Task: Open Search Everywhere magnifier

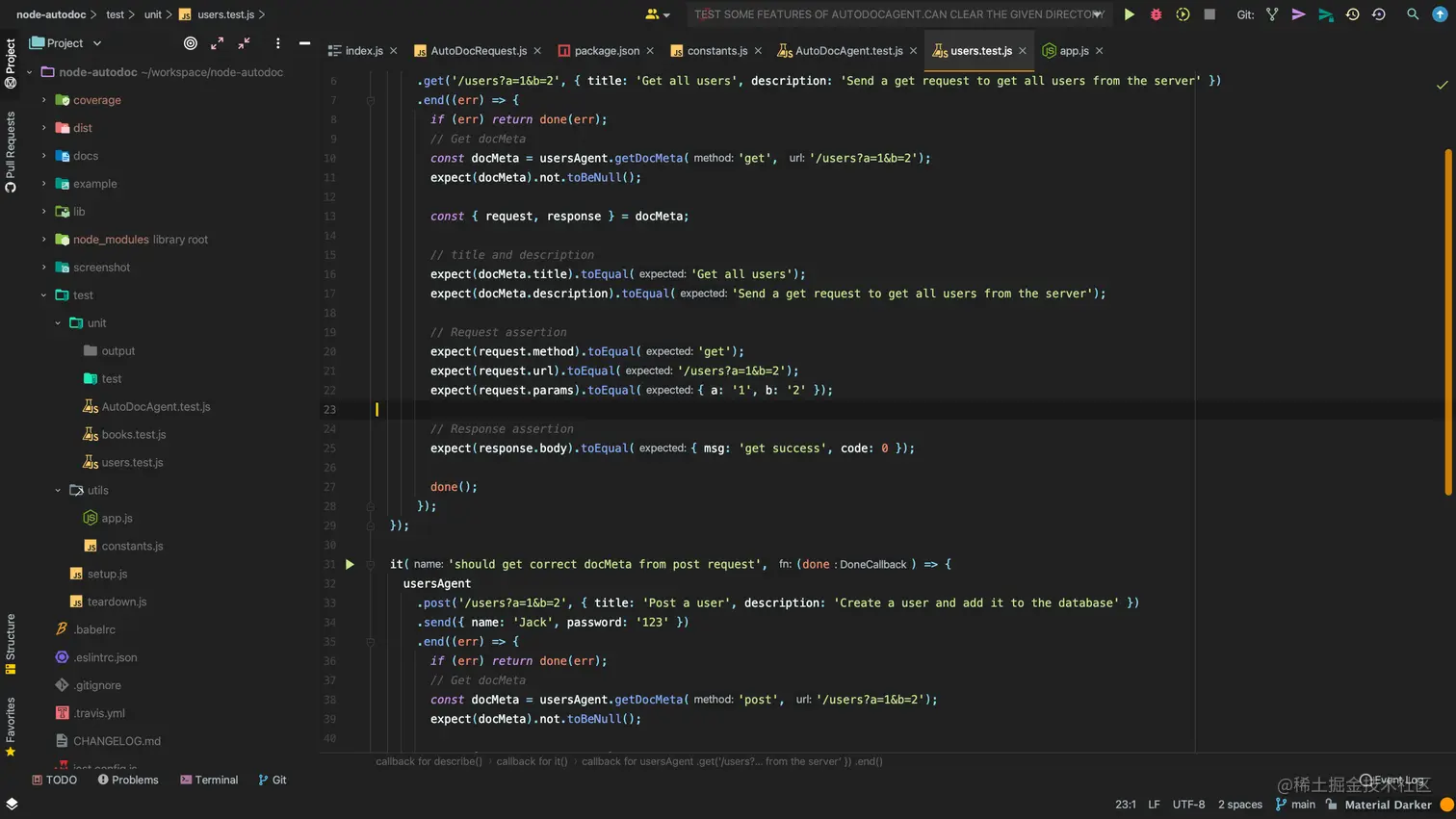Action: [1413, 14]
